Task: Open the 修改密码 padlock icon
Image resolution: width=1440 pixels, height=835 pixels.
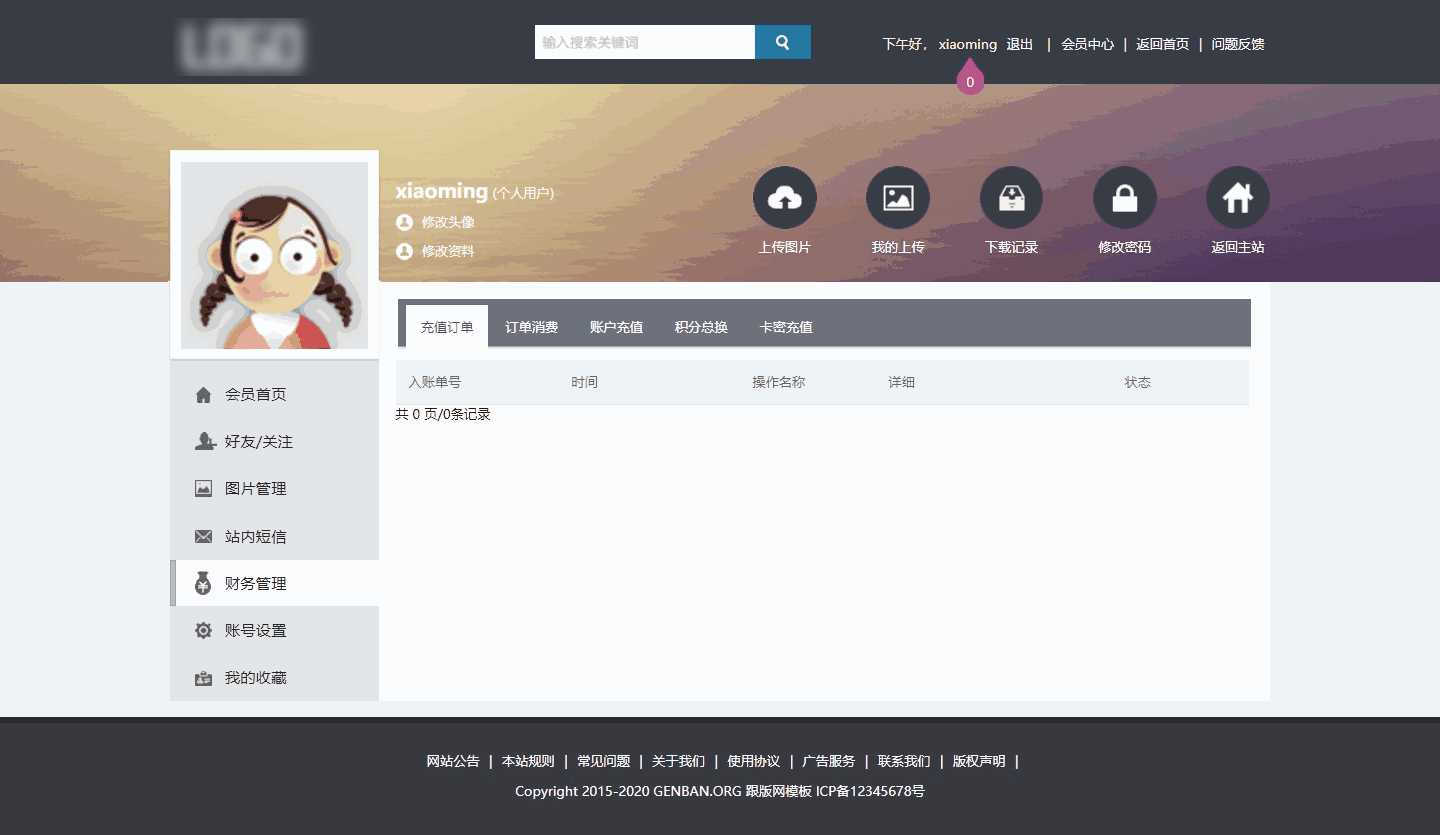Action: point(1124,198)
